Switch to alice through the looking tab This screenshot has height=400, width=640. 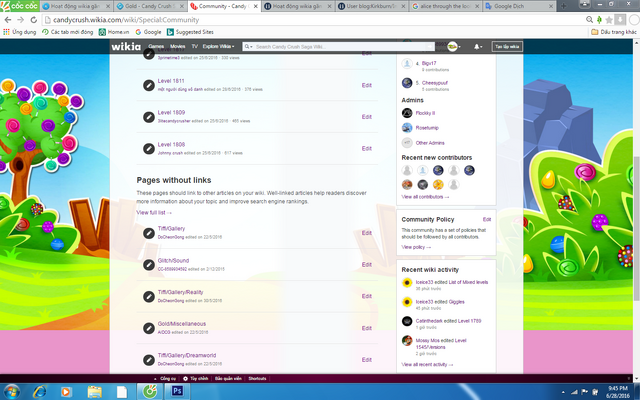(x=446, y=6)
